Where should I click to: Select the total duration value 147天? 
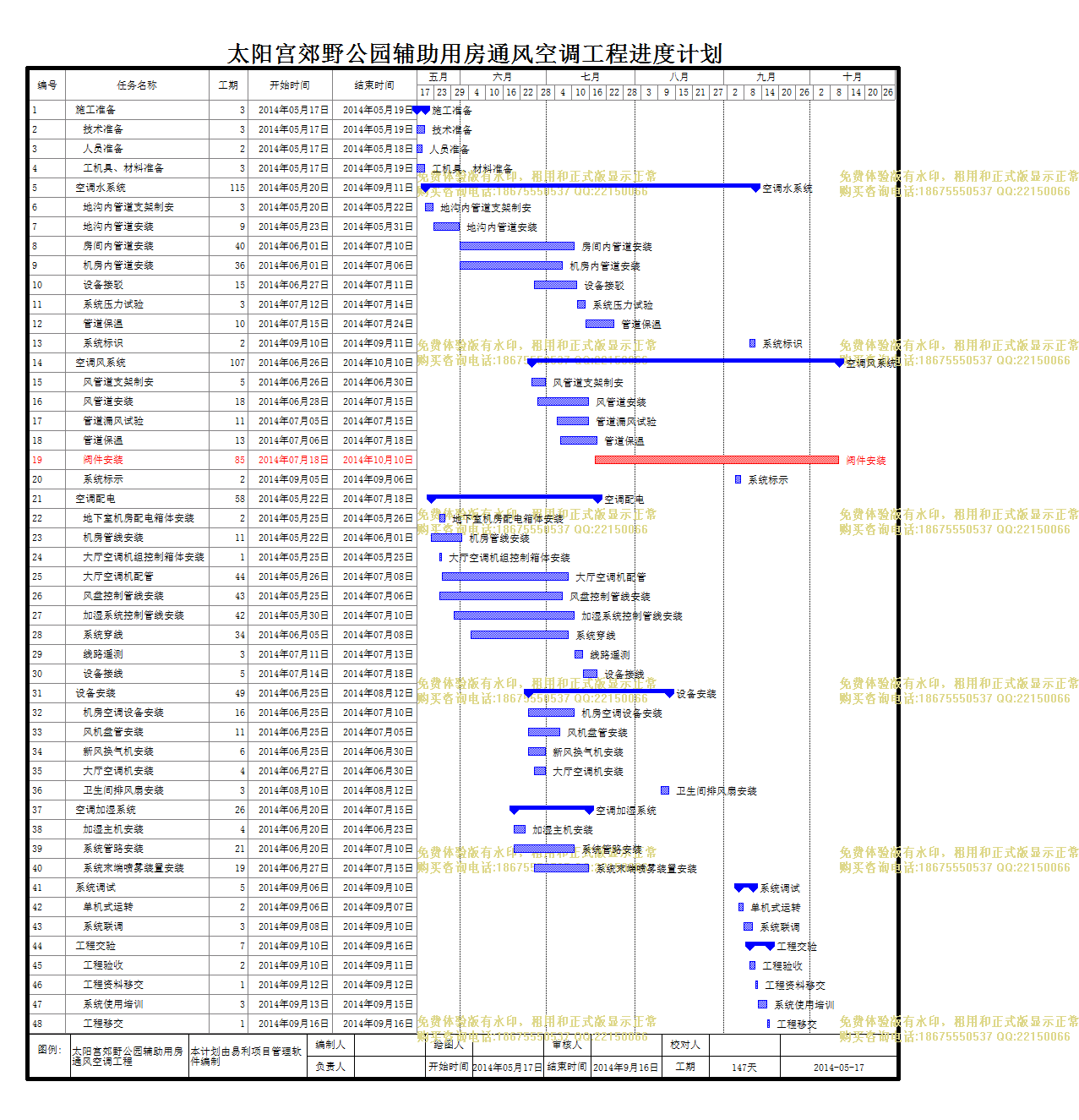(744, 1068)
